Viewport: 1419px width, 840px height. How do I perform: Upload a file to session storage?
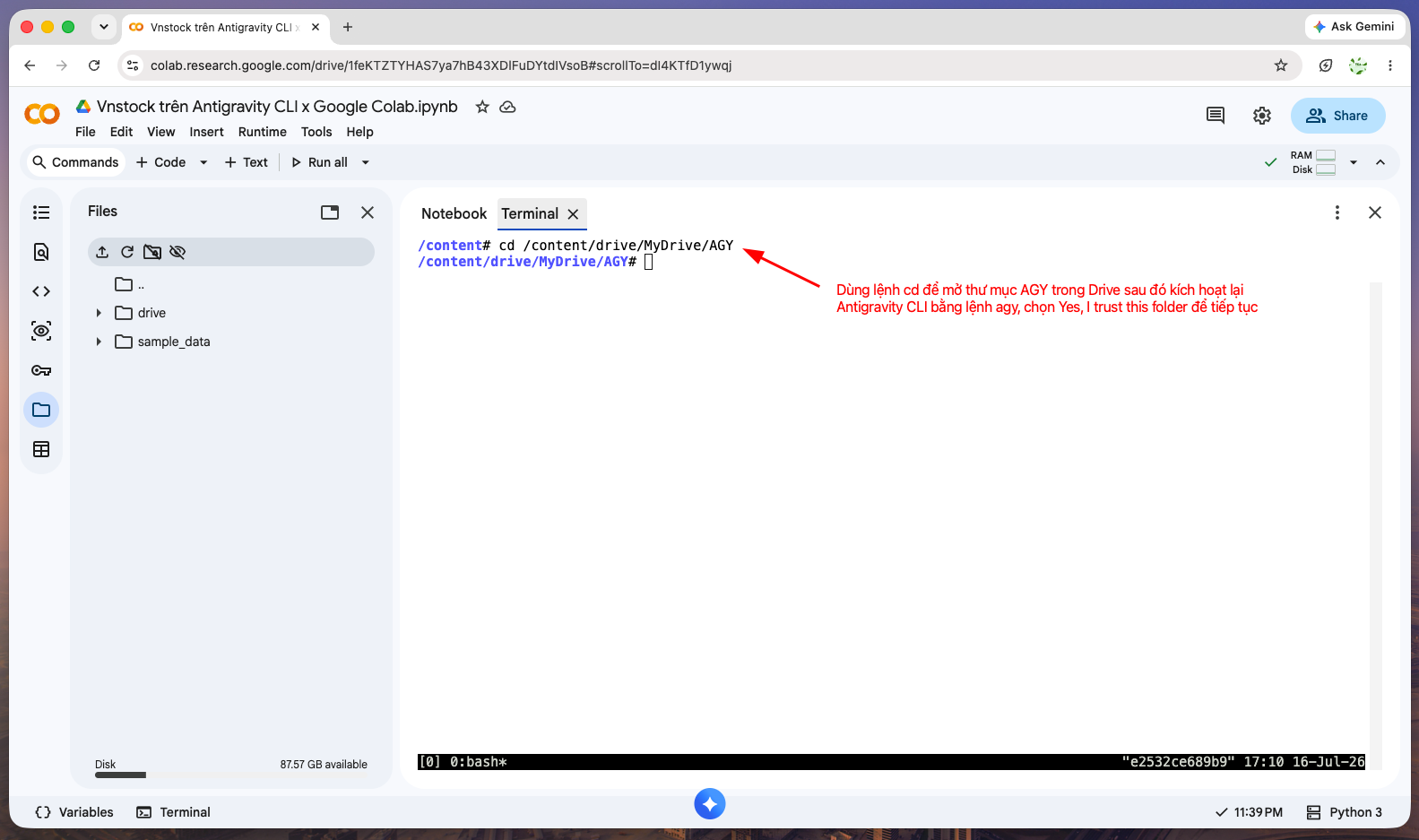click(x=102, y=252)
